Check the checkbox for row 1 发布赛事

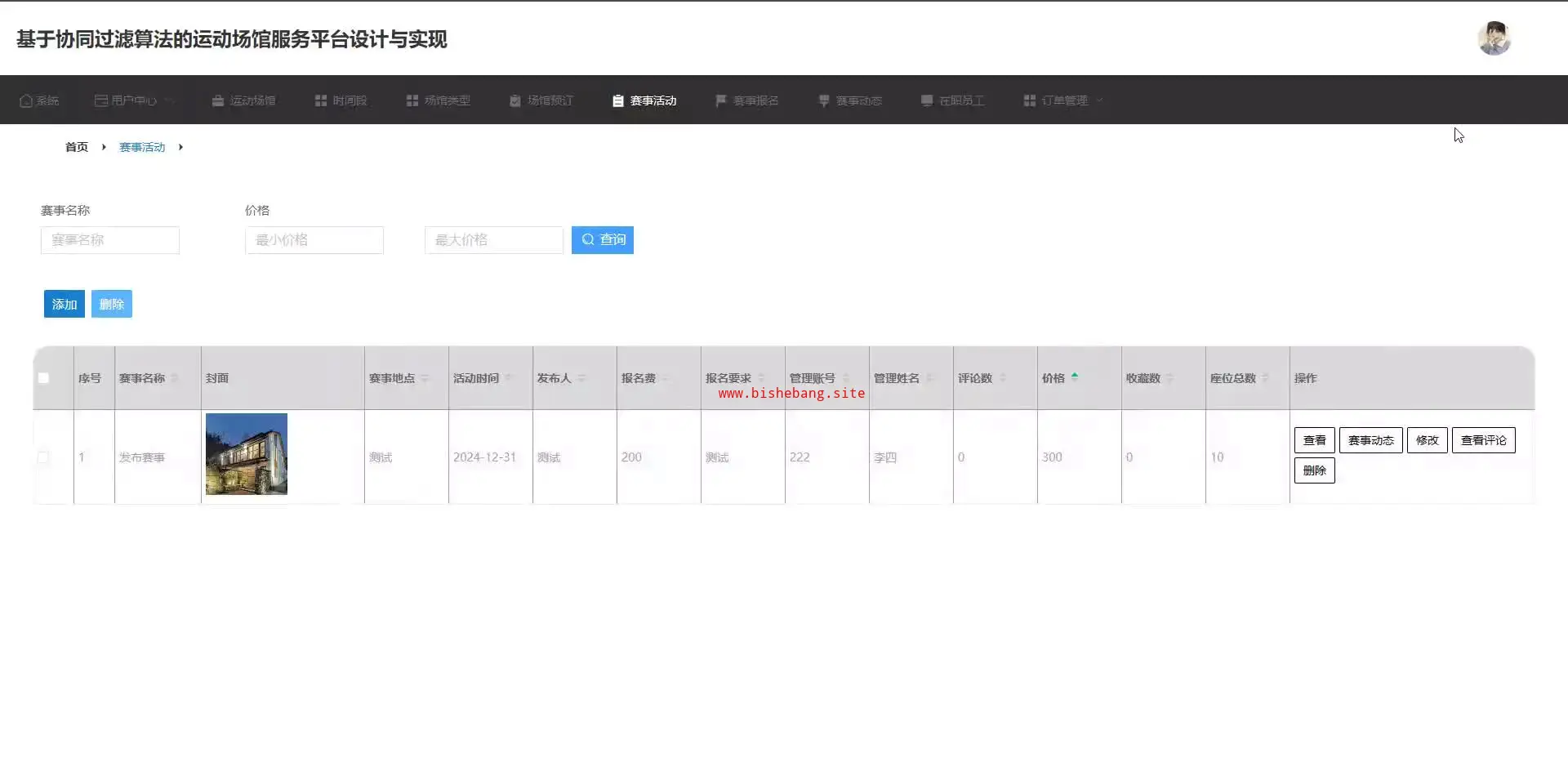pyautogui.click(x=44, y=457)
